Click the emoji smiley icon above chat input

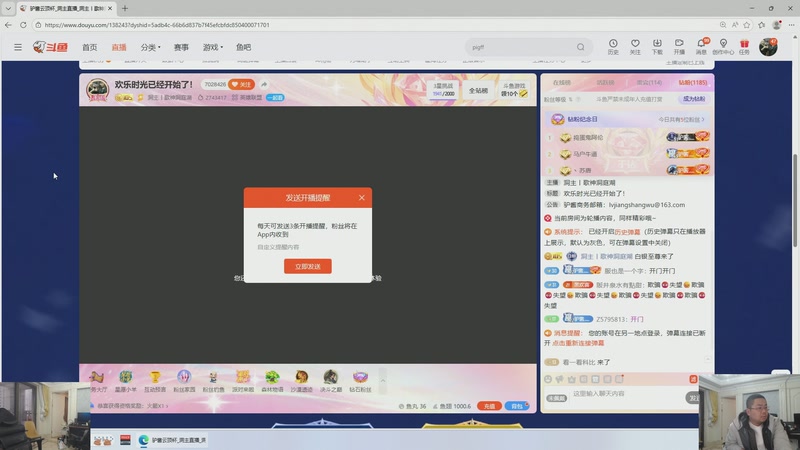click(x=548, y=379)
